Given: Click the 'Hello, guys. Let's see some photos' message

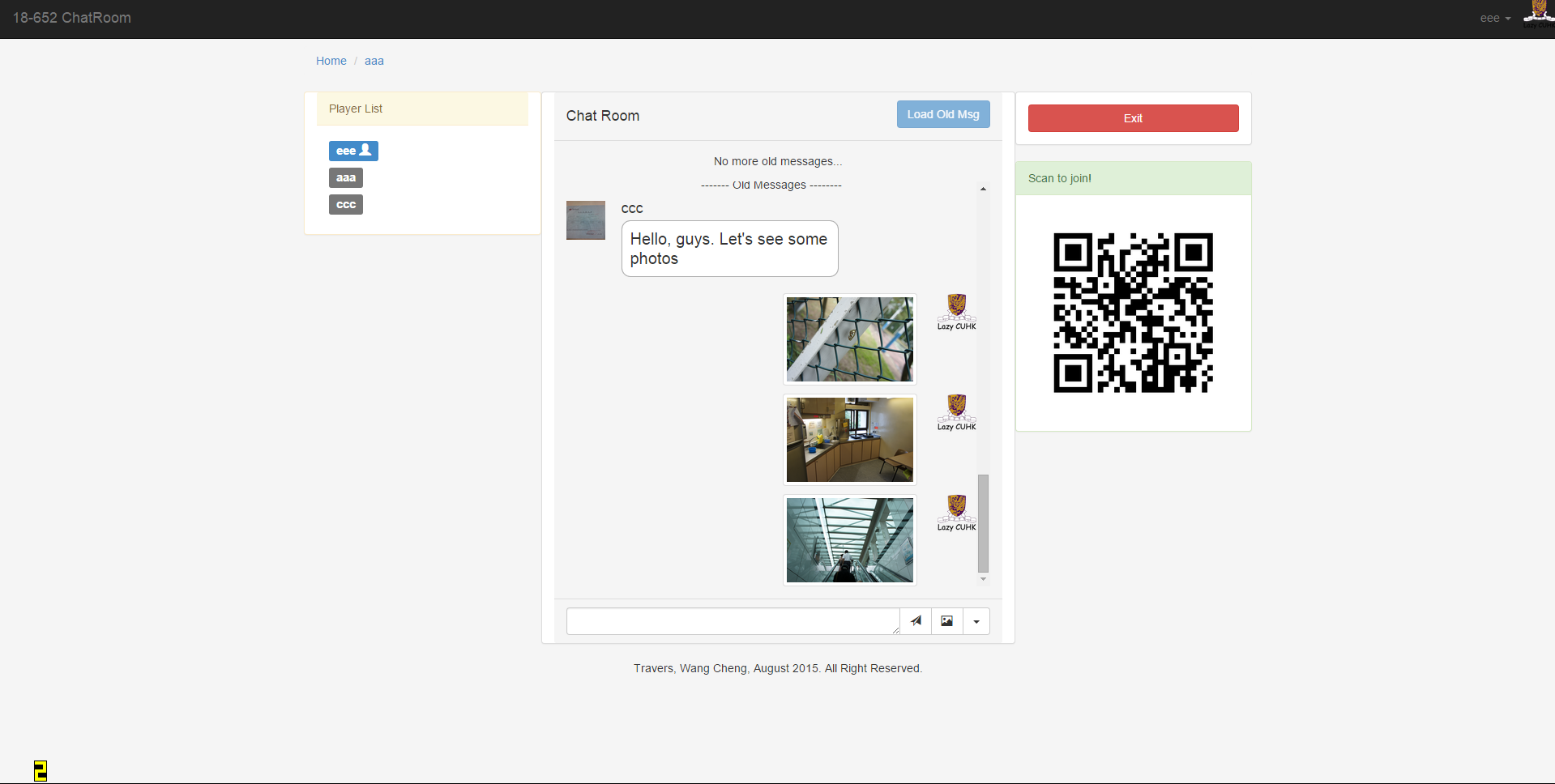Looking at the screenshot, I should coord(729,249).
